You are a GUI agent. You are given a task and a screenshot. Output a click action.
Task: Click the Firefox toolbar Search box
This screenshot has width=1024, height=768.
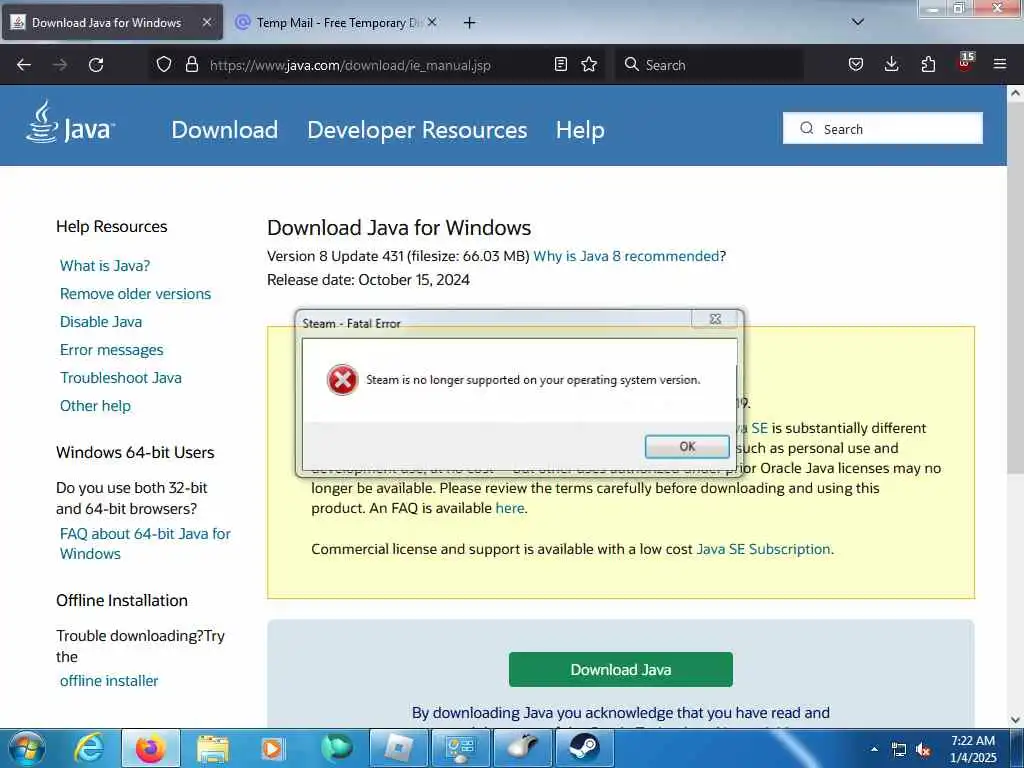pos(709,65)
